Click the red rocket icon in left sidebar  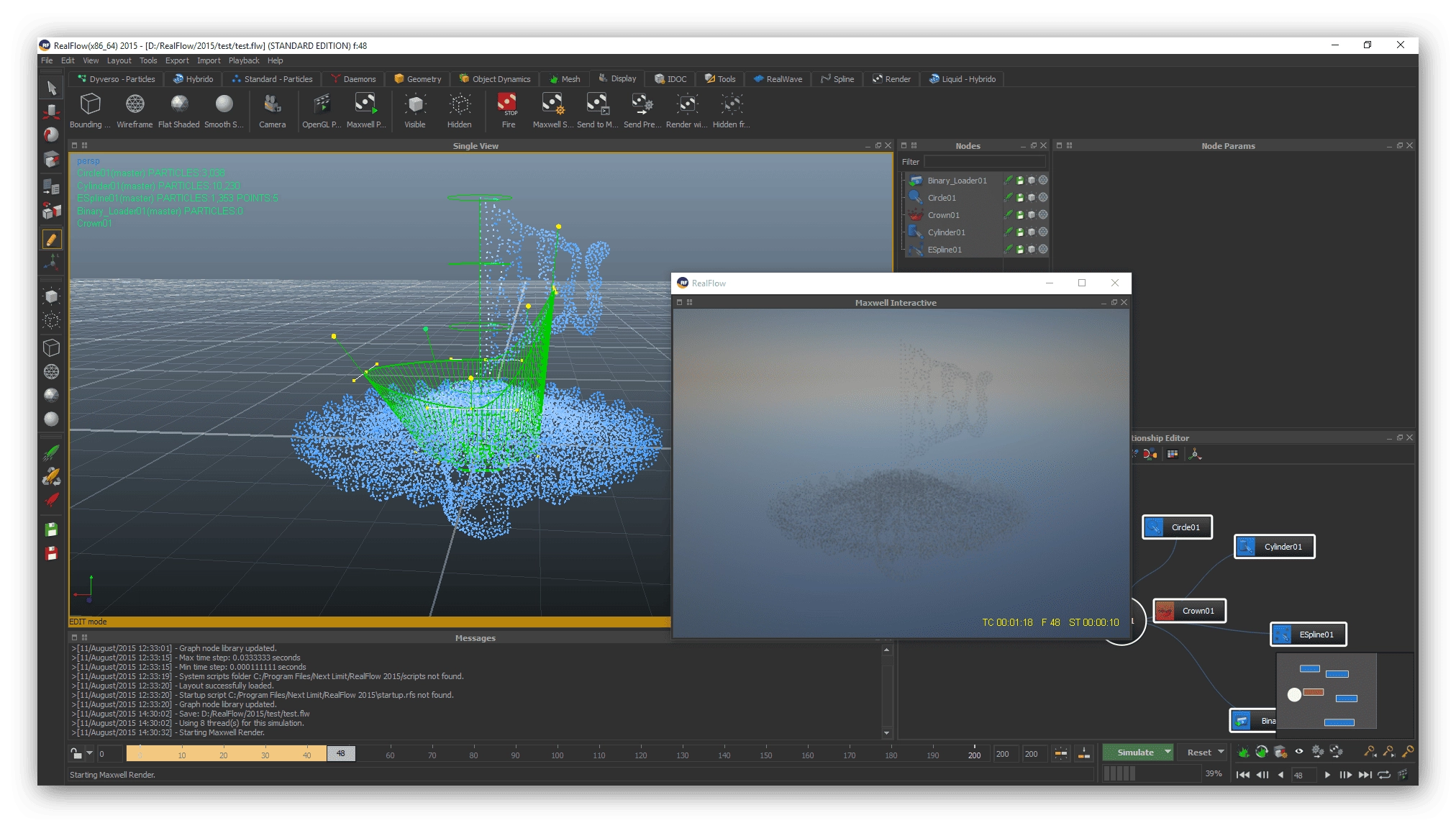click(51, 500)
